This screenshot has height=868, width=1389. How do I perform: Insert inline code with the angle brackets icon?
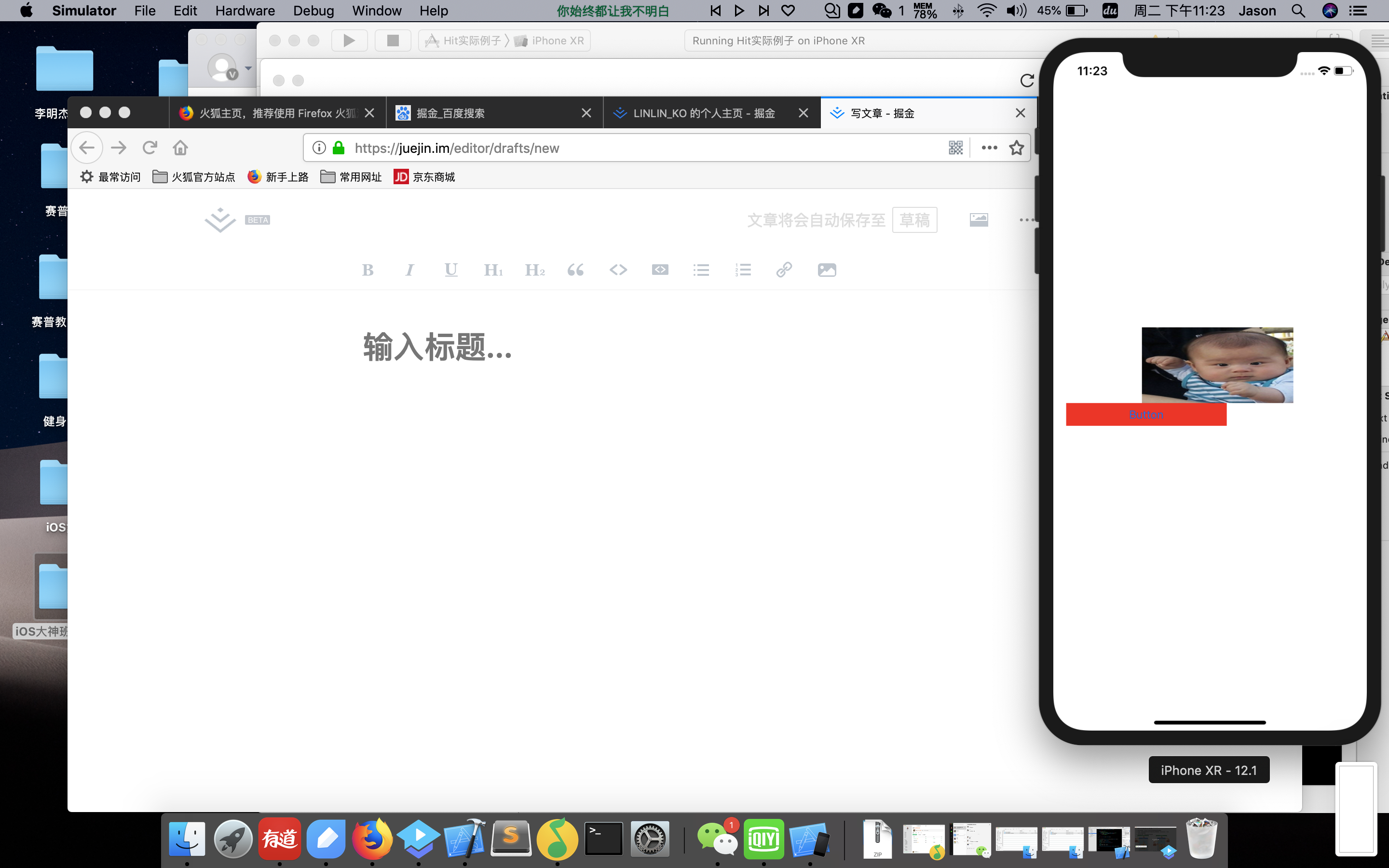[618, 270]
